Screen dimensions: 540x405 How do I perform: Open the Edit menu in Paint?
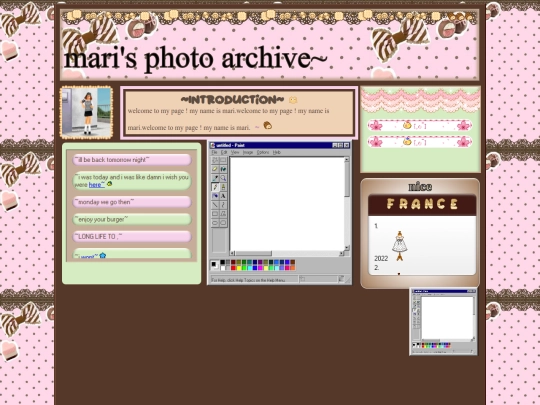pyautogui.click(x=224, y=152)
